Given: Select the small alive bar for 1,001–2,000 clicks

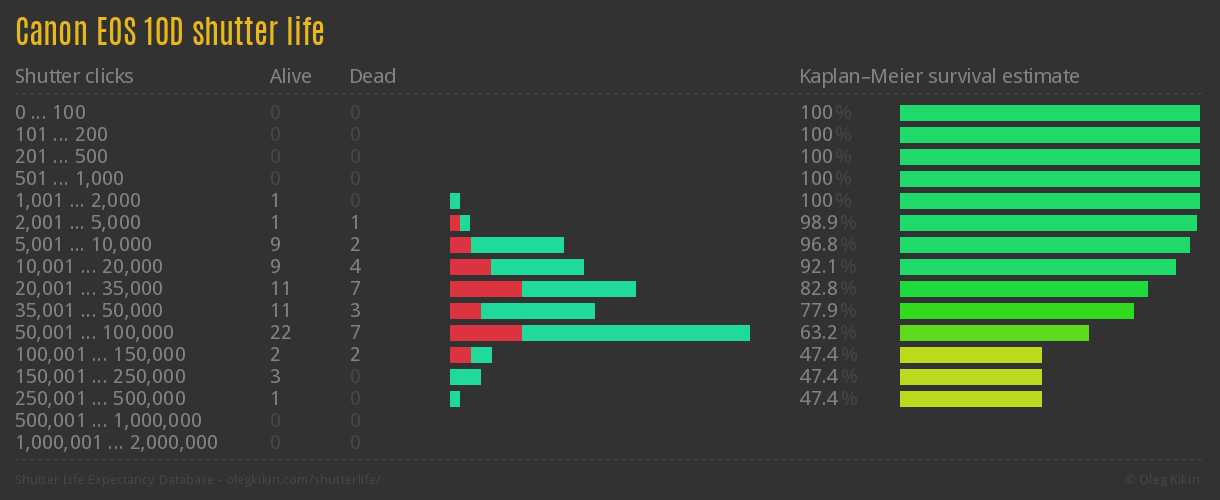Looking at the screenshot, I should (x=455, y=201).
